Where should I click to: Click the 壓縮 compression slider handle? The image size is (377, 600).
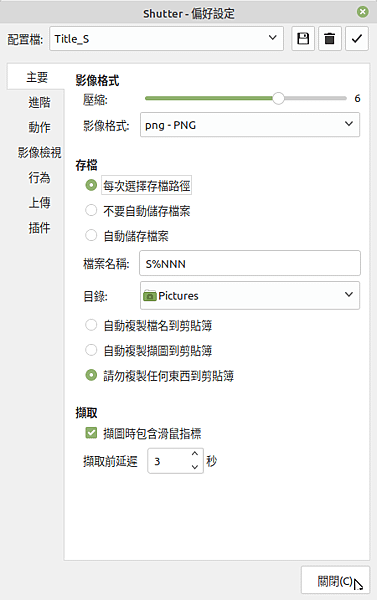coord(278,98)
